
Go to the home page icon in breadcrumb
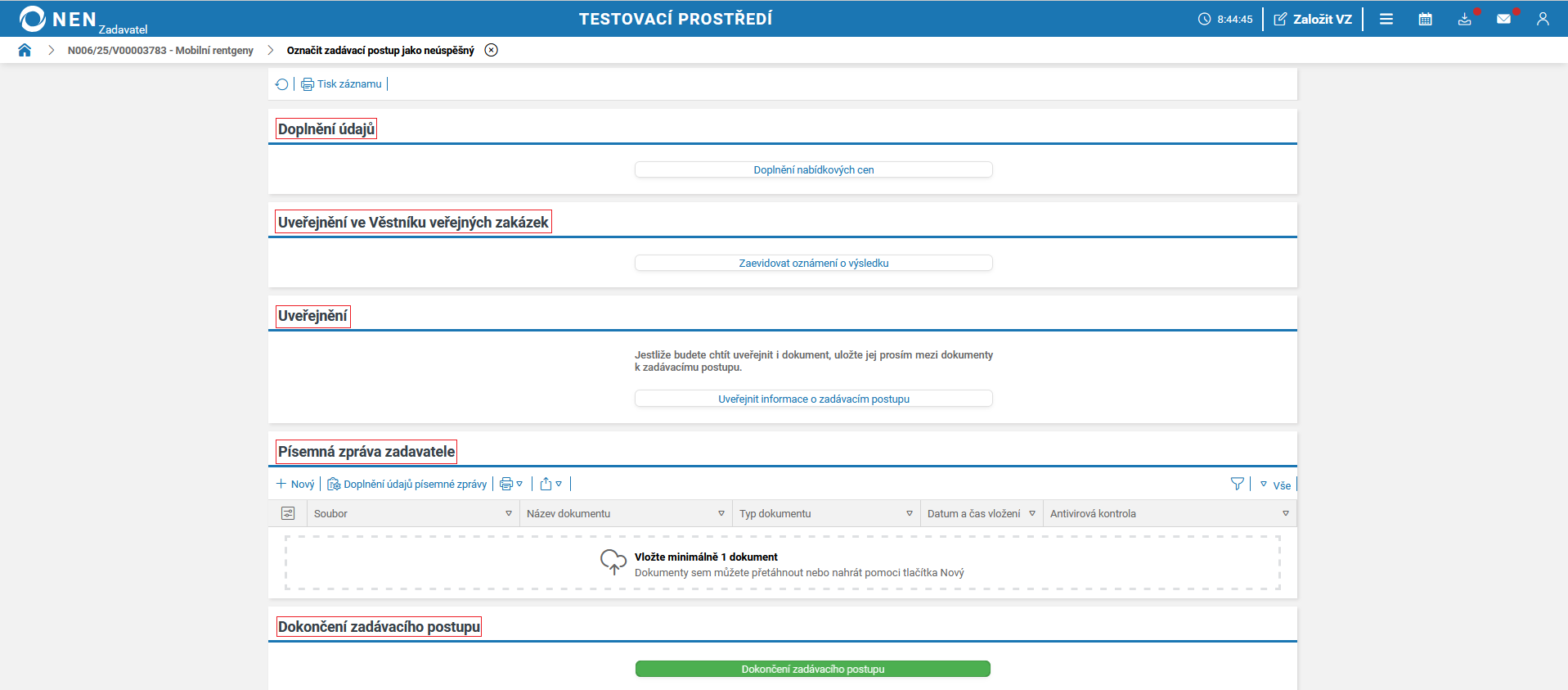click(x=25, y=50)
